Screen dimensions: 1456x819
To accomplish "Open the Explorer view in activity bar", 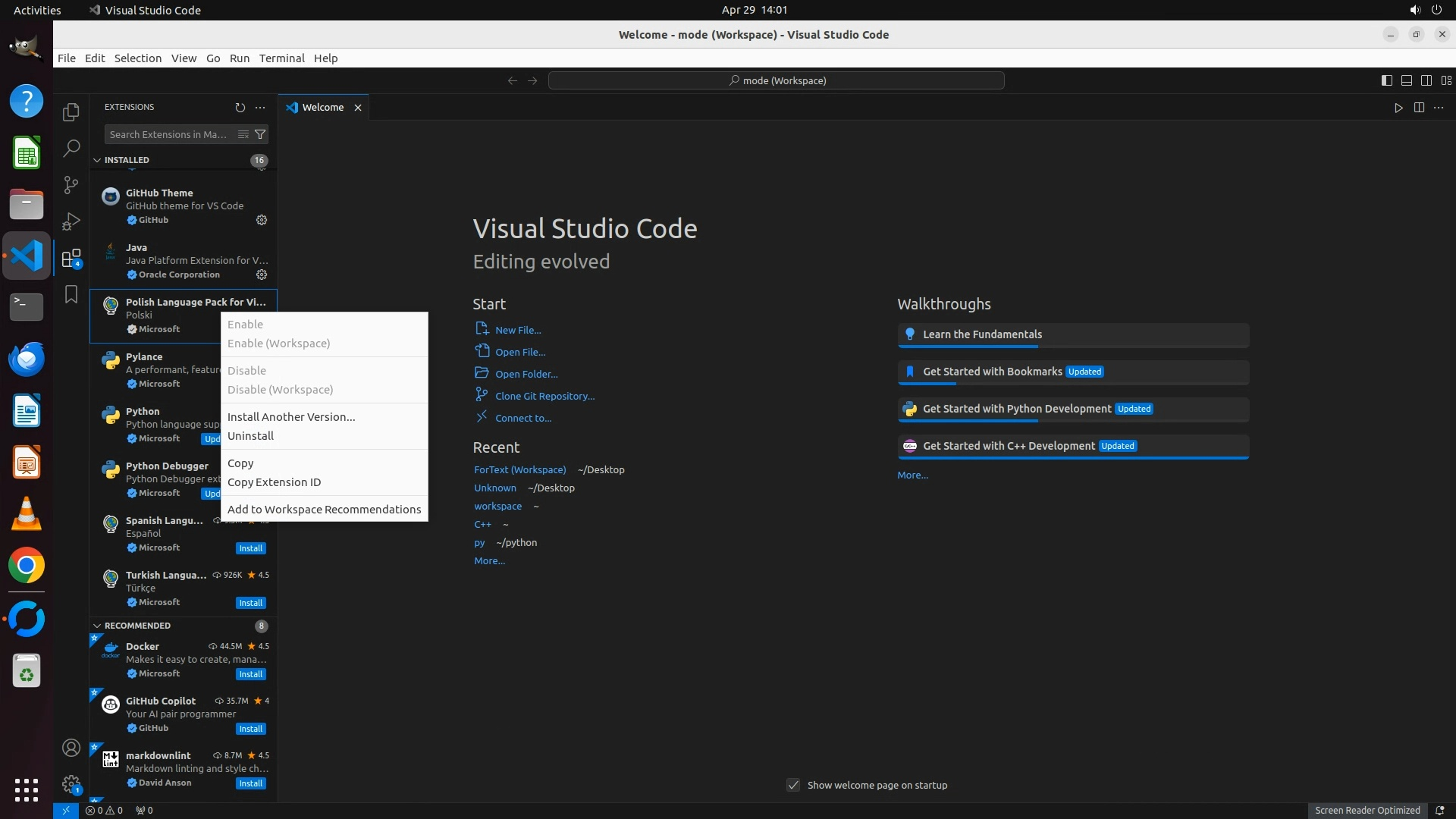I will 71,112.
